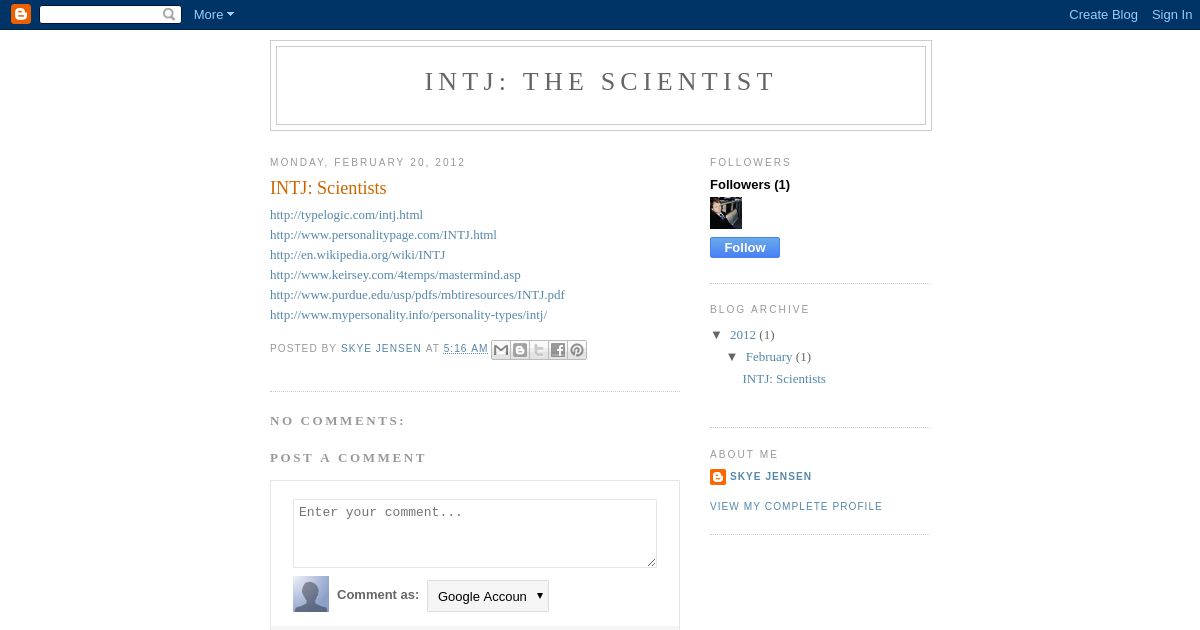1200x630 pixels.
Task: Share post to Pinterest icon
Action: click(x=577, y=350)
